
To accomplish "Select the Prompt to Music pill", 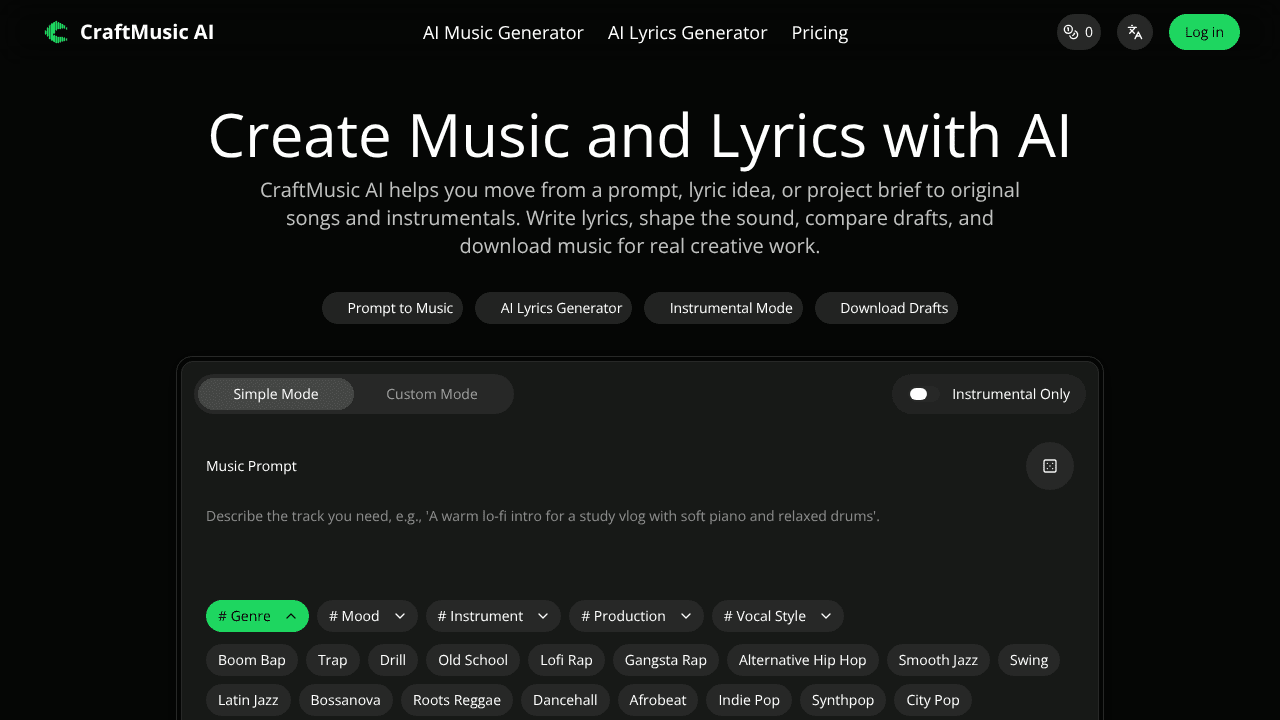I will point(392,308).
